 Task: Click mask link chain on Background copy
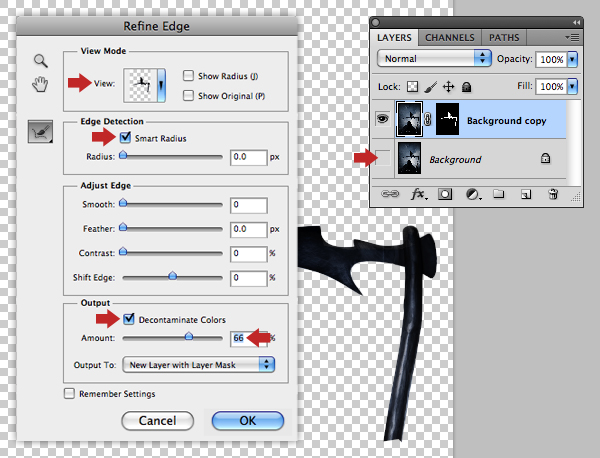pos(427,120)
